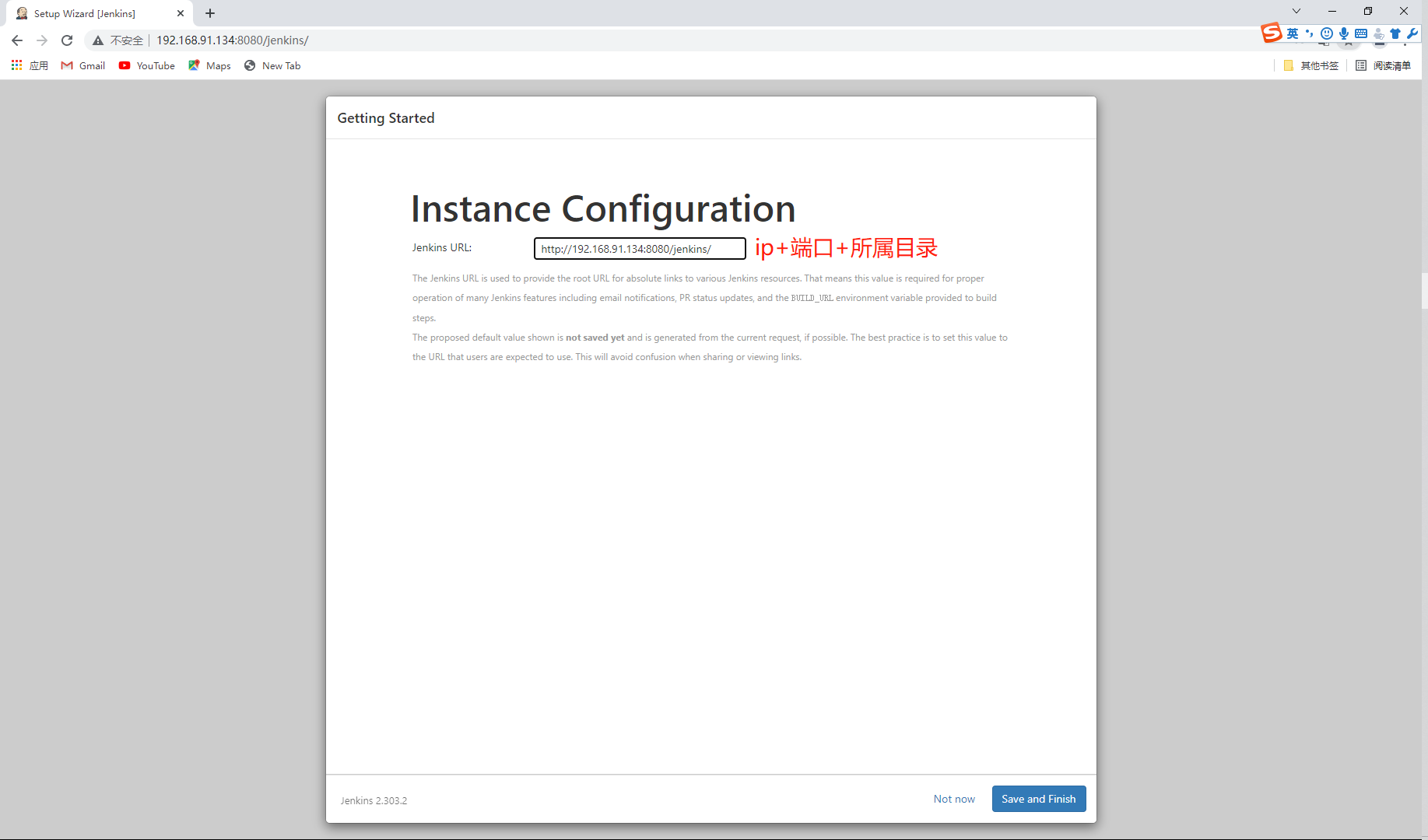Minimize the browser window
Screen dimensions: 1428x840
coord(1332,11)
